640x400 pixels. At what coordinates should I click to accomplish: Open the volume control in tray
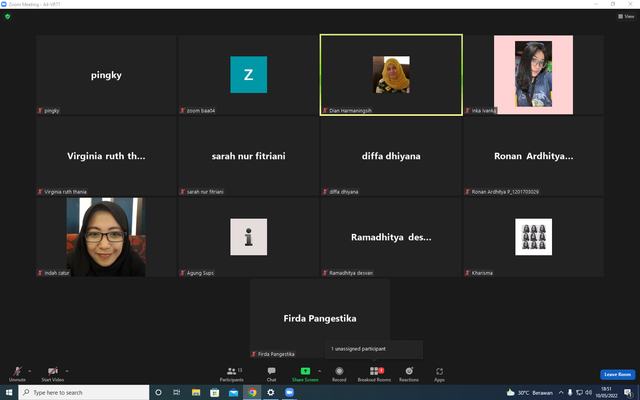(x=588, y=392)
